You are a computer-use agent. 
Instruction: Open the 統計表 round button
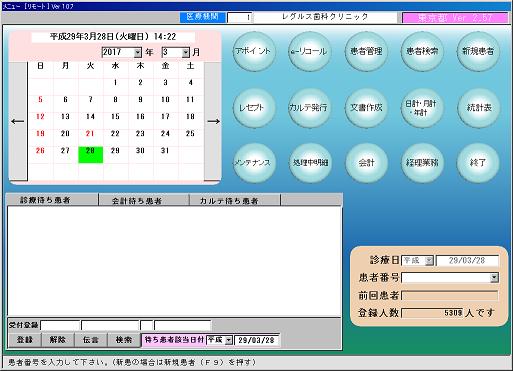pos(478,108)
